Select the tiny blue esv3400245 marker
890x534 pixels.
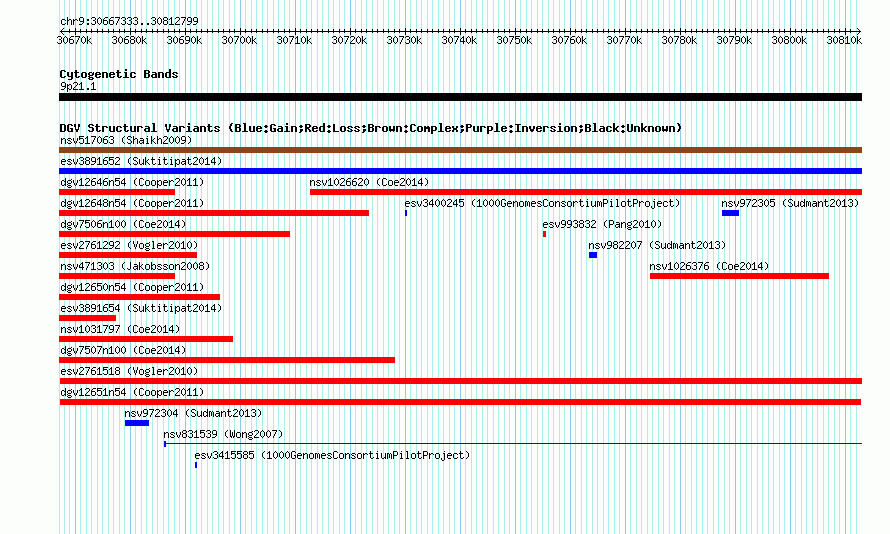406,213
